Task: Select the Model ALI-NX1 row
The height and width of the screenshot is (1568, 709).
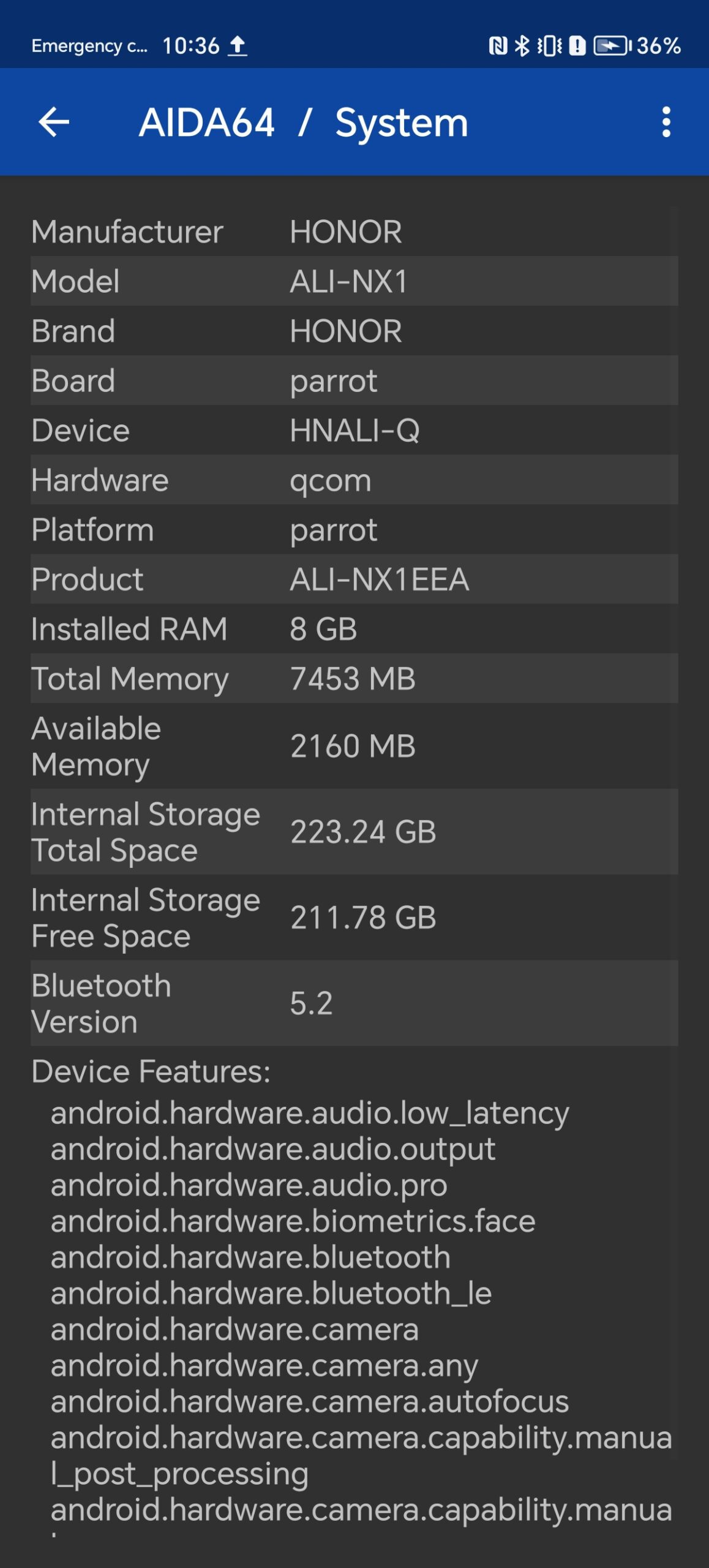Action: [x=354, y=281]
